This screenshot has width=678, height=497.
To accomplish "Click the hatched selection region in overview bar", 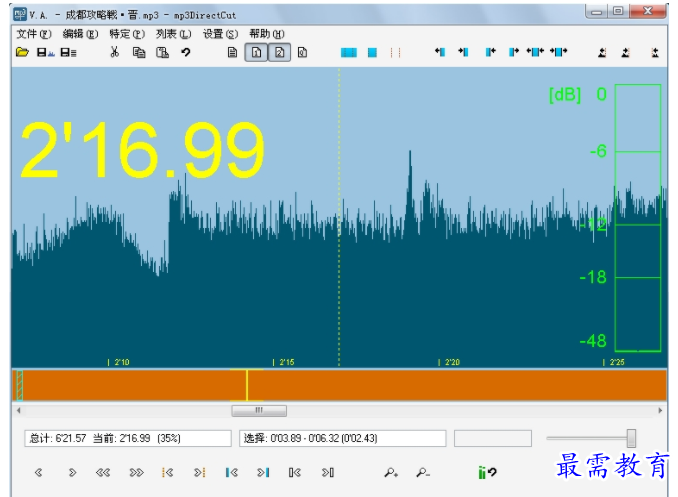I will click(19, 385).
